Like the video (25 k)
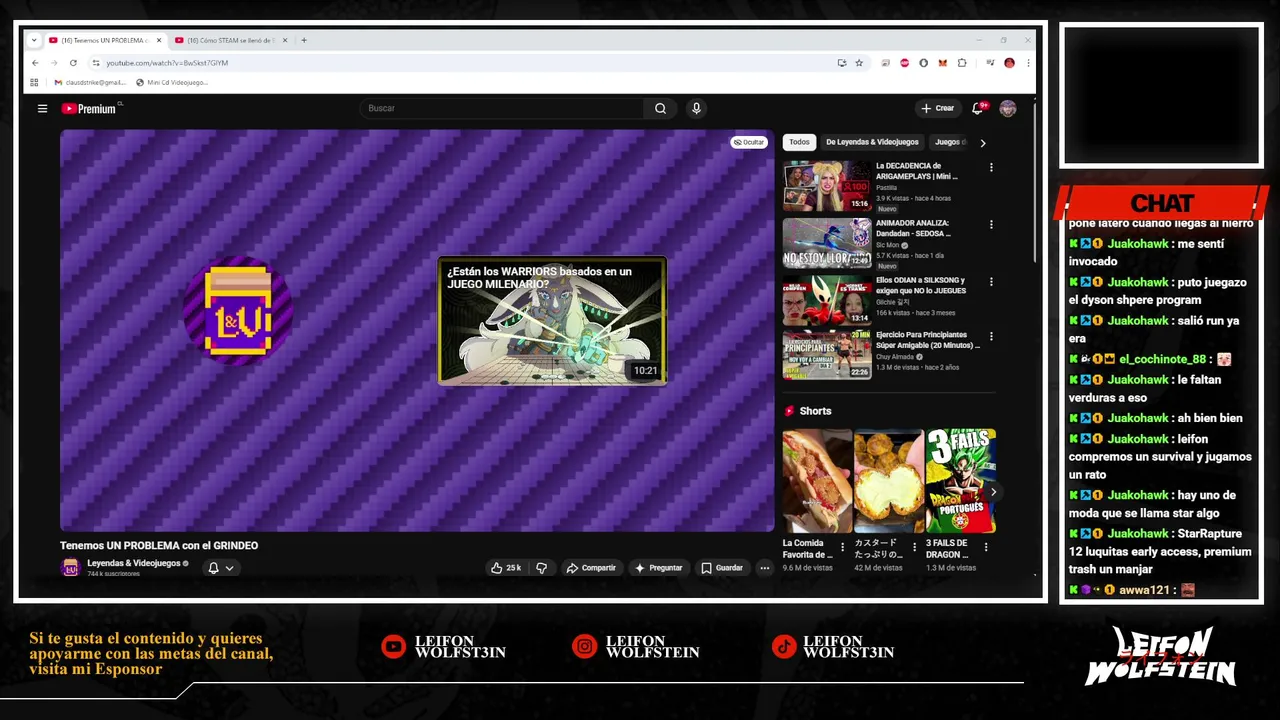The image size is (1280, 720). [x=505, y=568]
